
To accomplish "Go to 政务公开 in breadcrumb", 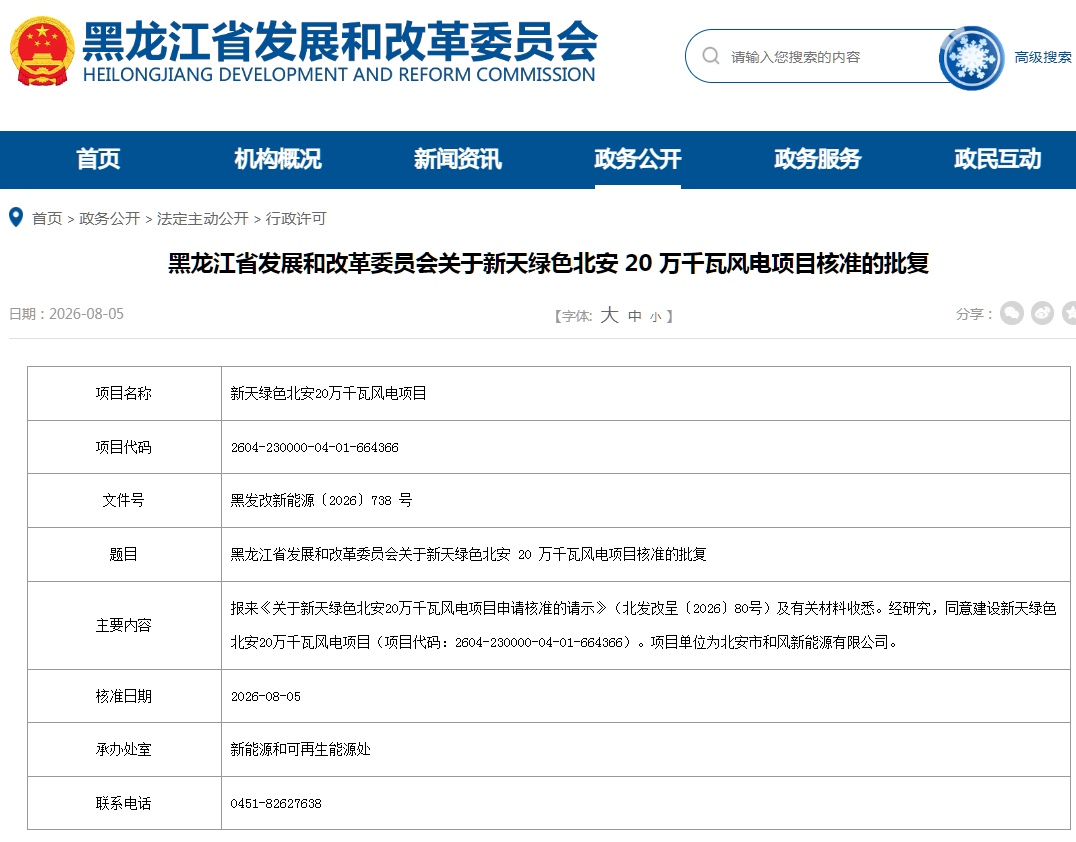I will coord(109,218).
